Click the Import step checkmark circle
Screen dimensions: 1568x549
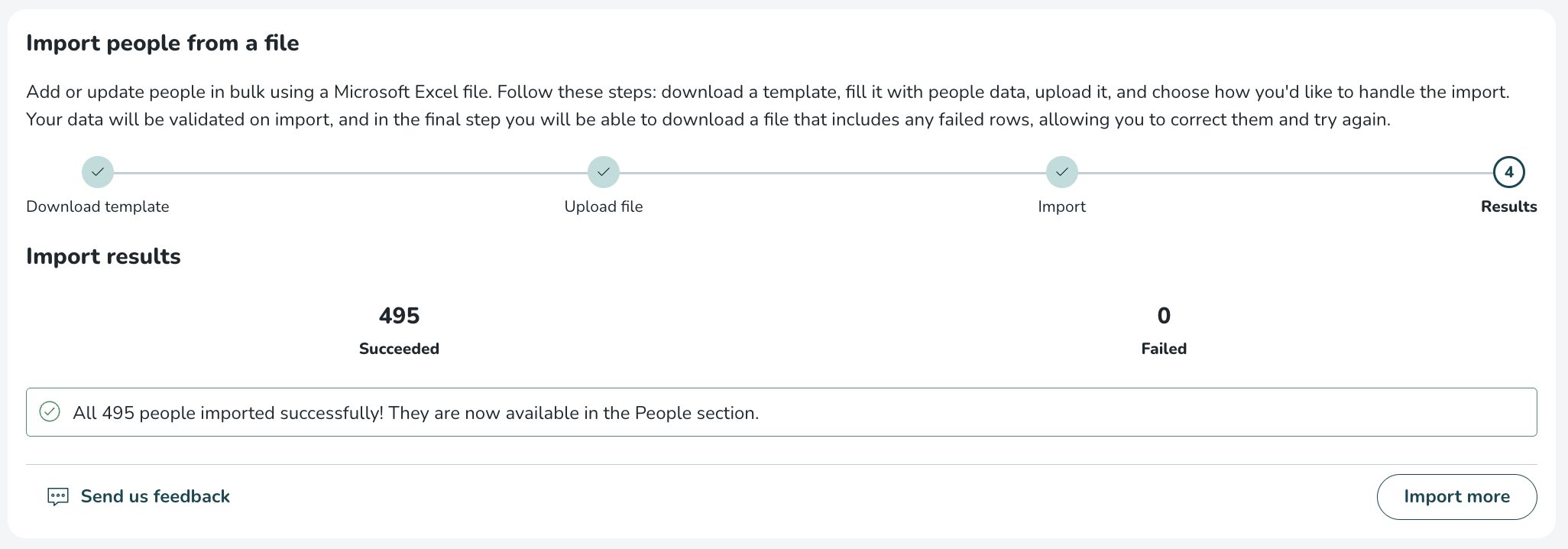(1062, 172)
